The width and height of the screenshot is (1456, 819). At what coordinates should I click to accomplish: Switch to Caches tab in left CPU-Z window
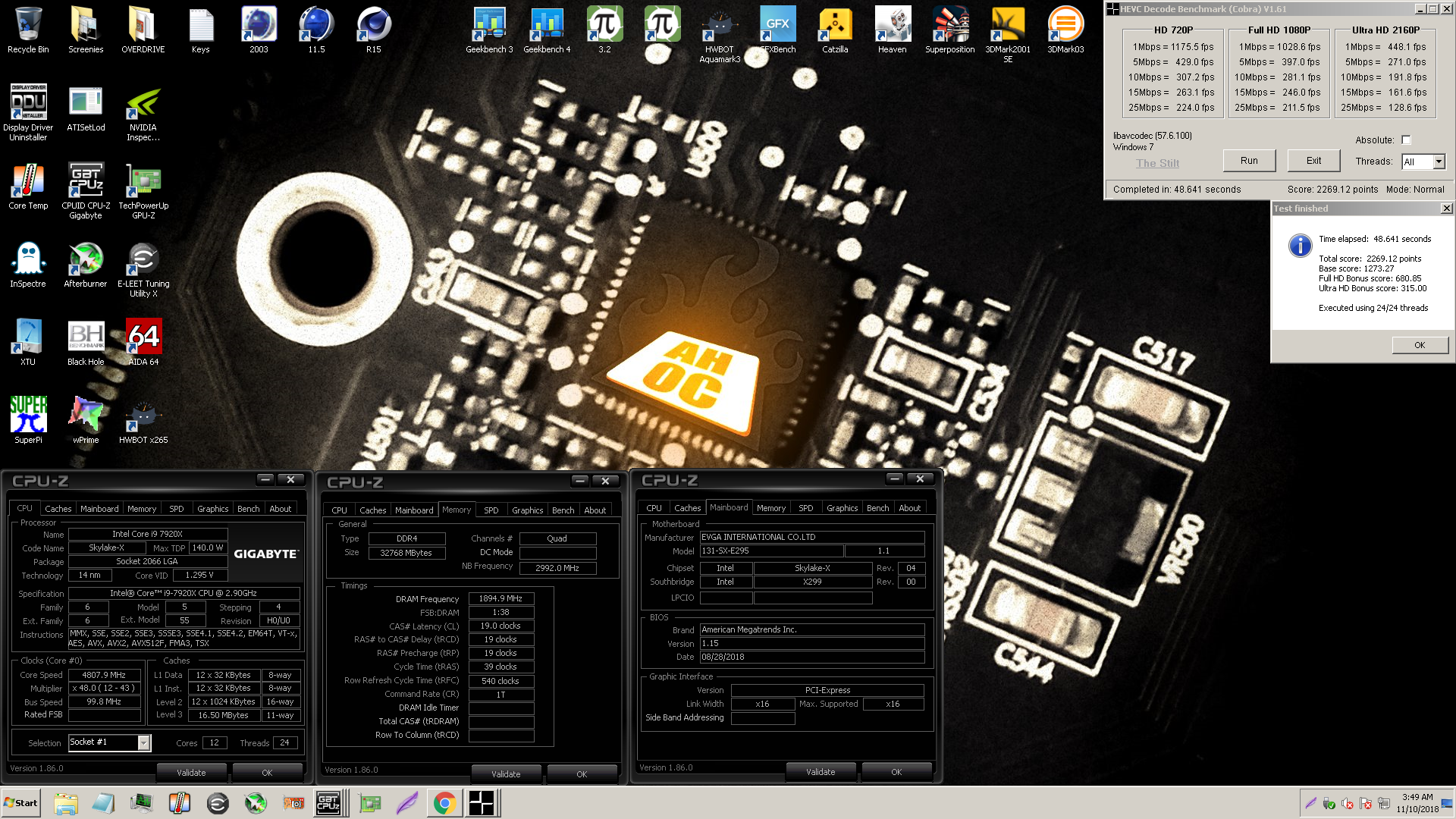pyautogui.click(x=58, y=509)
